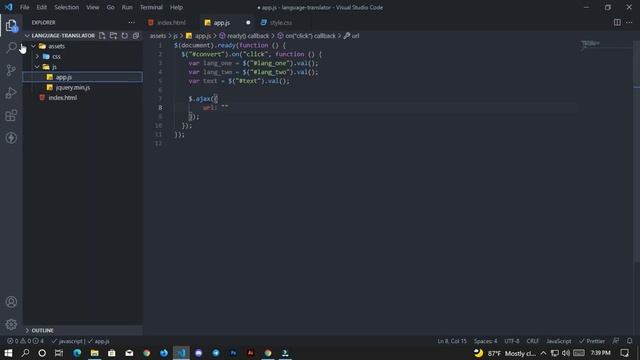Open the Run menu

(x=127, y=7)
